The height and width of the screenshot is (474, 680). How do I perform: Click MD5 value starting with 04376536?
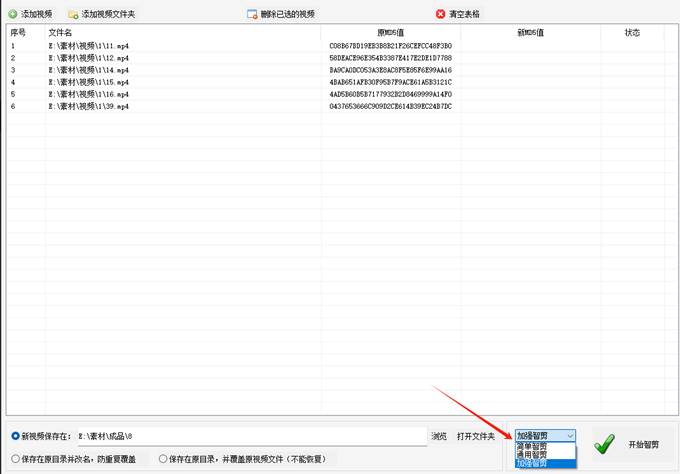point(390,106)
